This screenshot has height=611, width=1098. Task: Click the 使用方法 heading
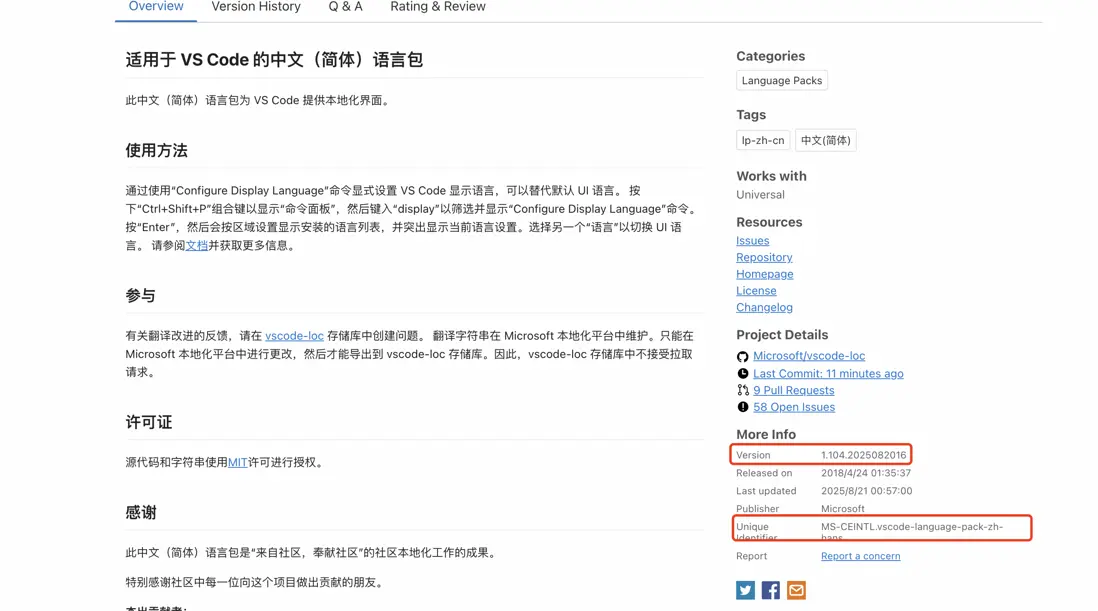point(156,151)
